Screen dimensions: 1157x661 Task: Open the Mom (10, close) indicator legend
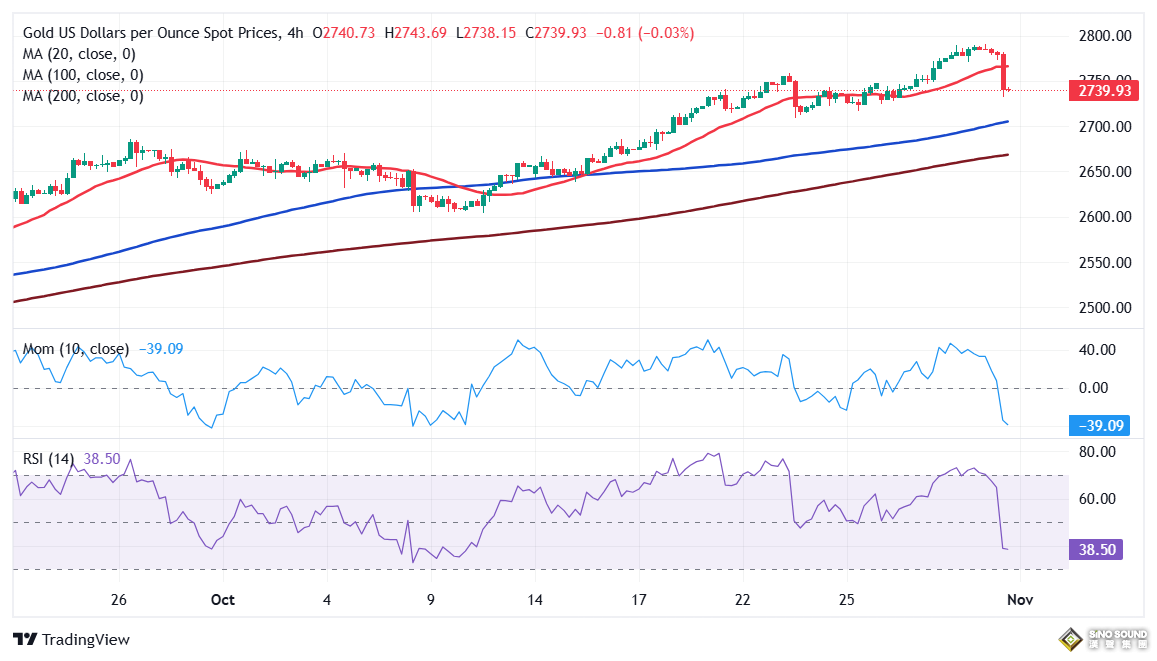pos(76,349)
